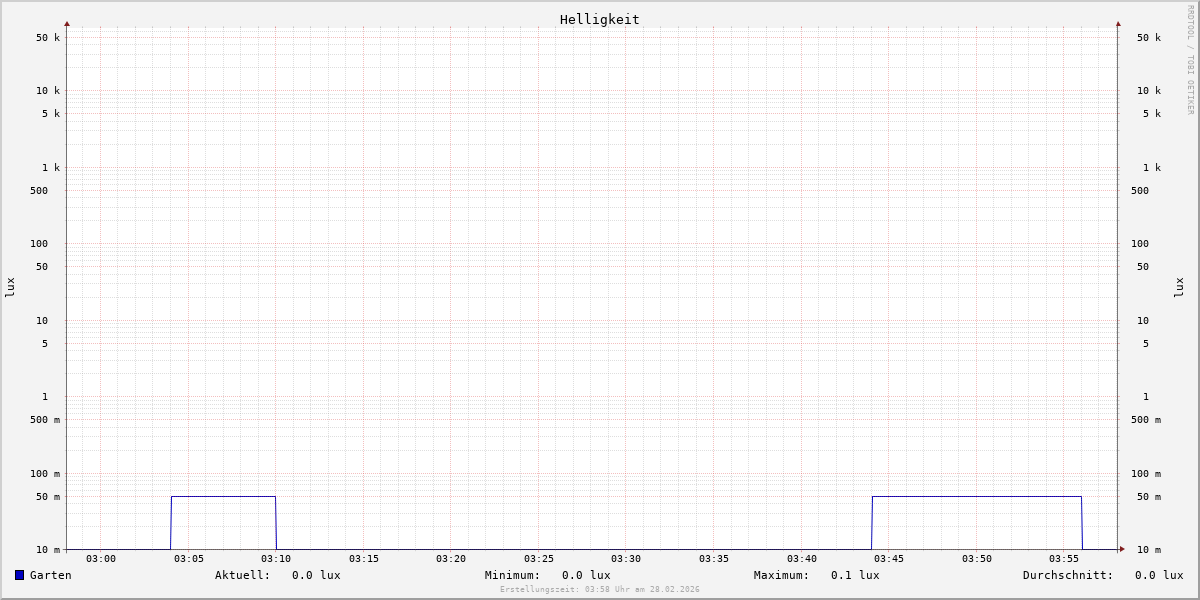Click the Erstellungszeit timestamp footer text

click(599, 590)
